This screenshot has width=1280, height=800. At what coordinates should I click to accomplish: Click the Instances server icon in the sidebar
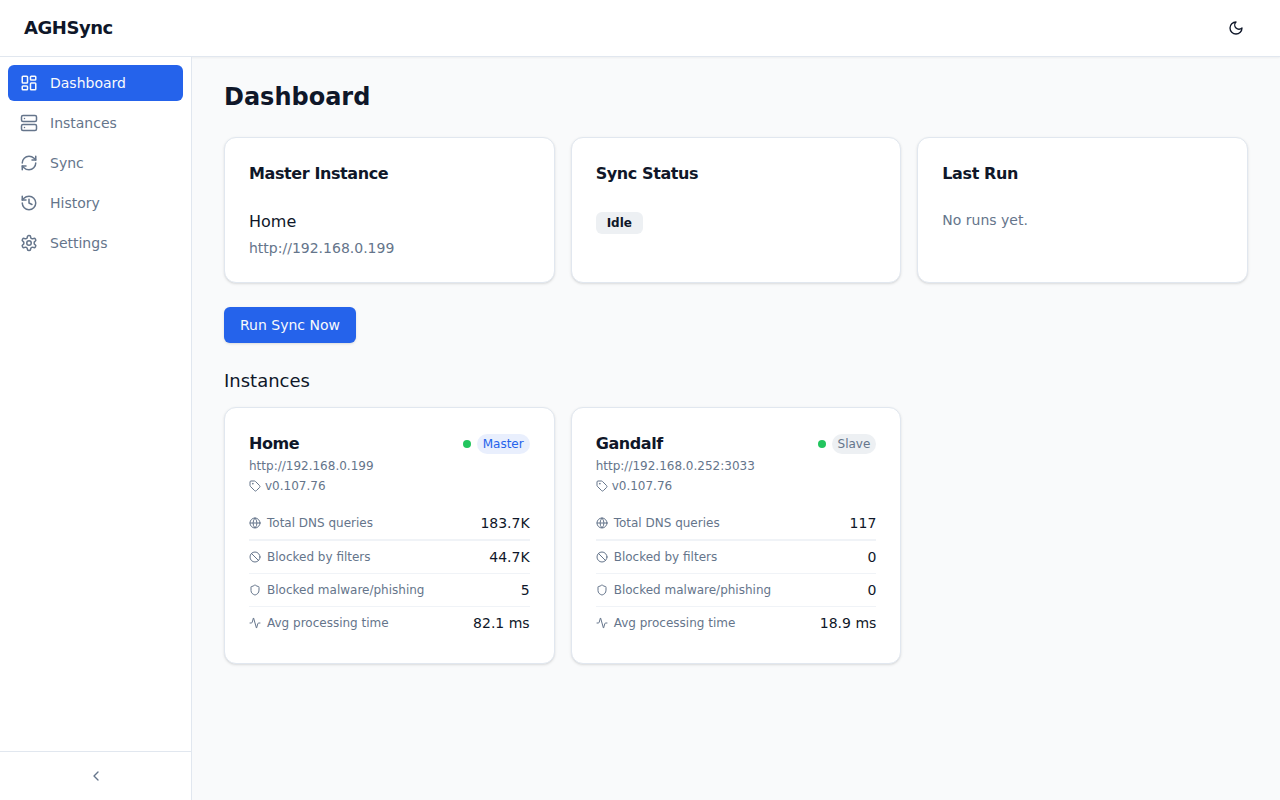[x=29, y=123]
